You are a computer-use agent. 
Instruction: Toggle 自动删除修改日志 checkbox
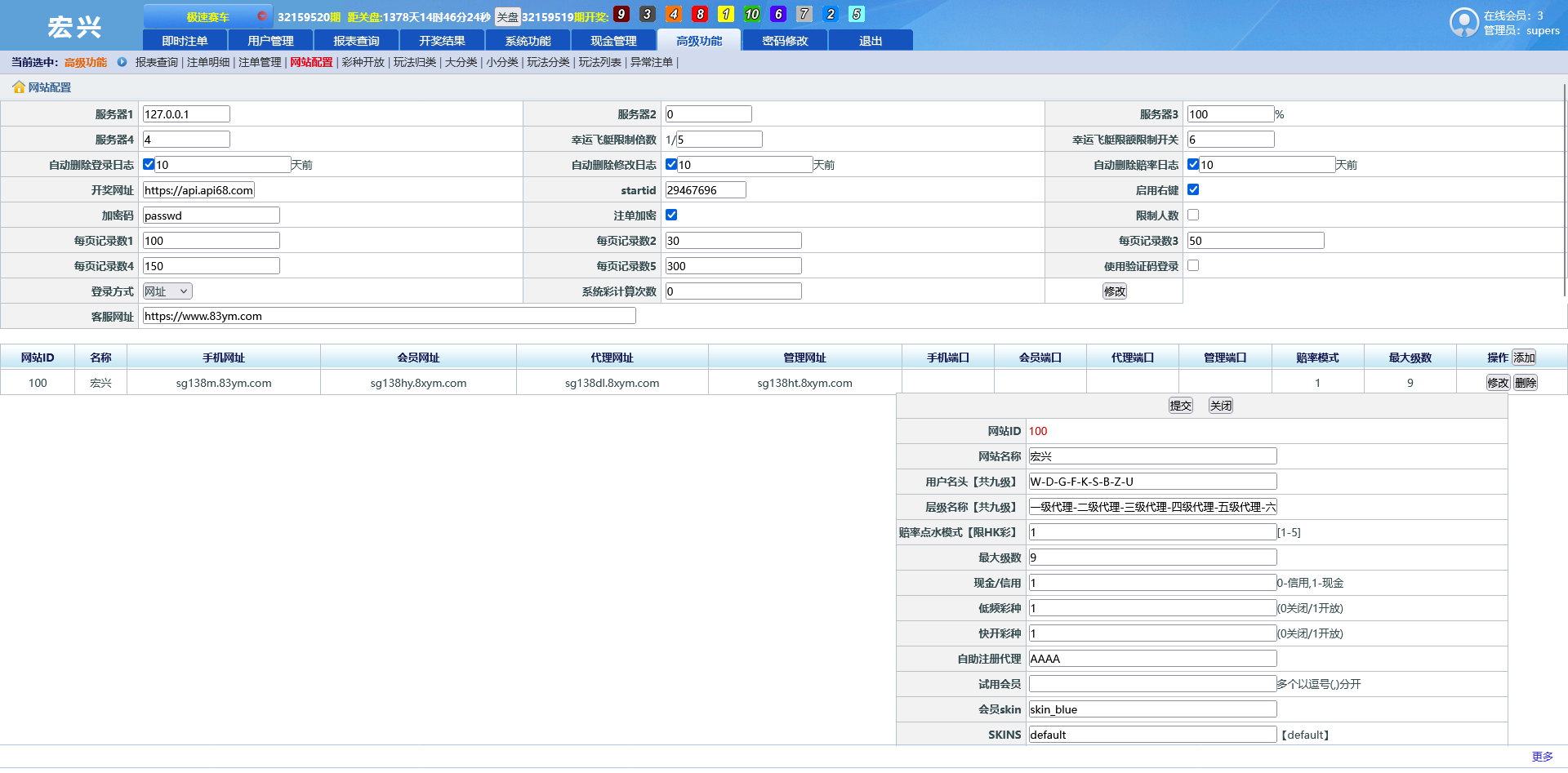[671, 164]
